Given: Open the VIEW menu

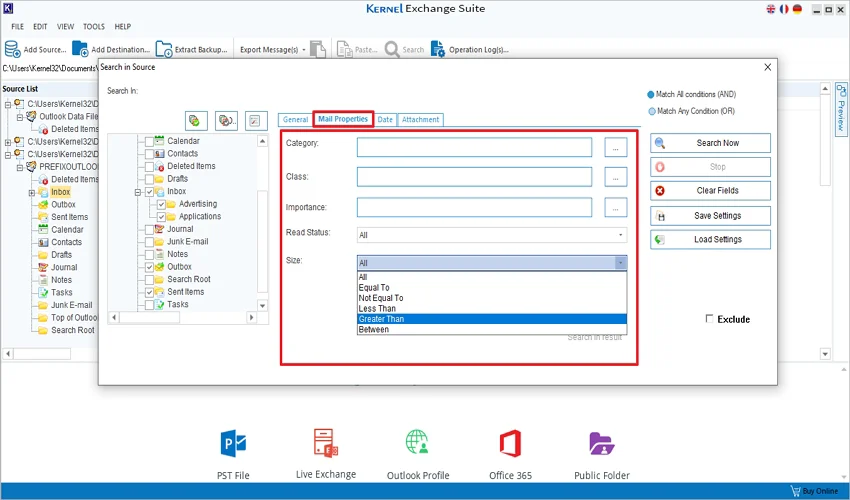Looking at the screenshot, I should (65, 27).
